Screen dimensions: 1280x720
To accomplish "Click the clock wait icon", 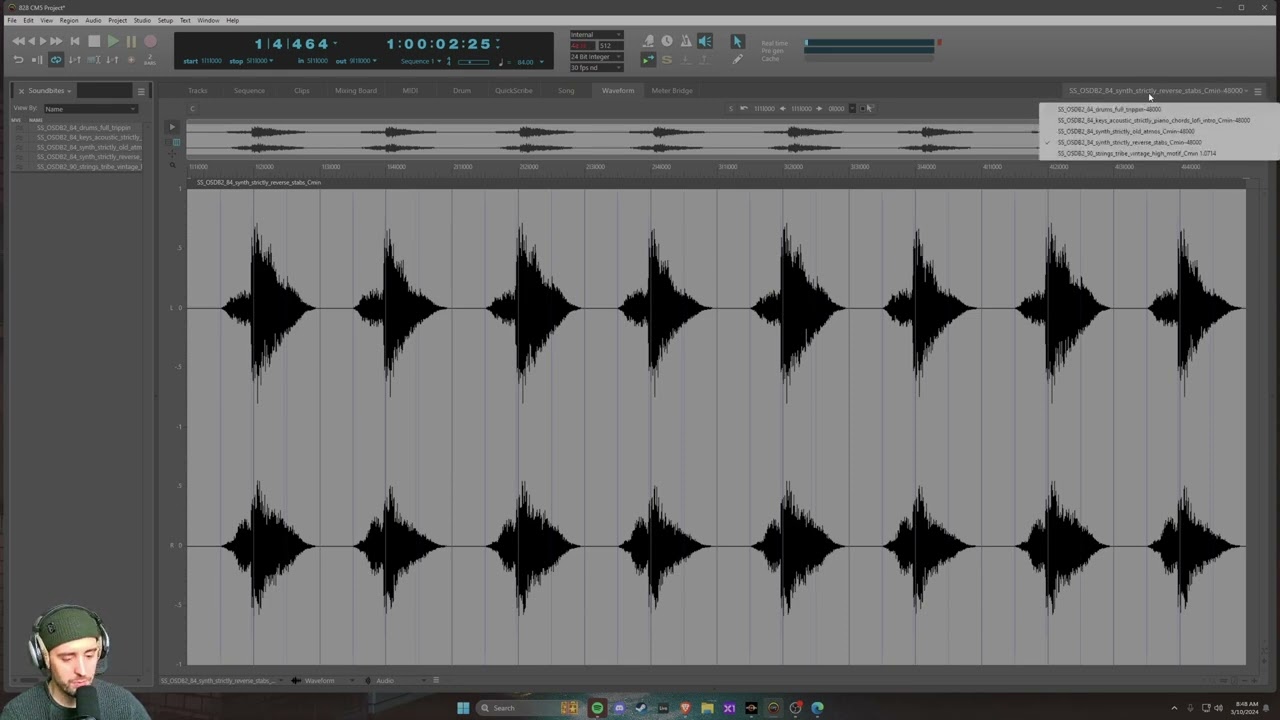I will coord(667,41).
